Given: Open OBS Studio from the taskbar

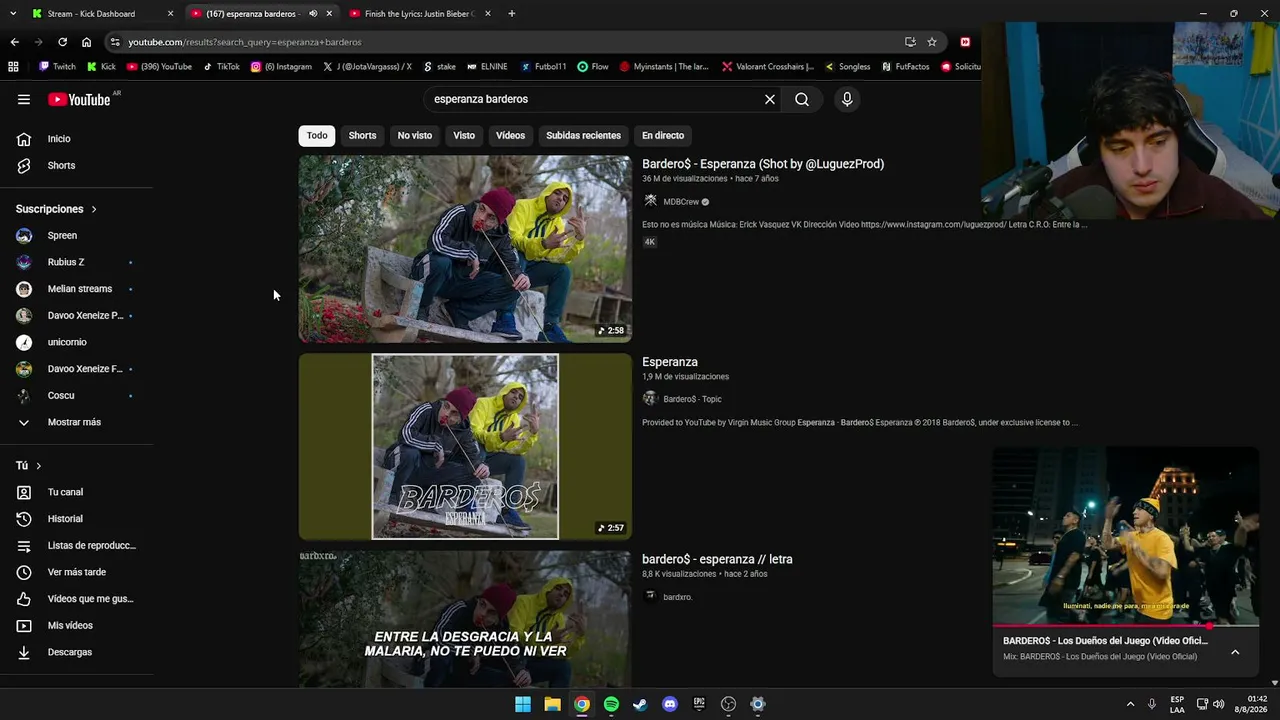Looking at the screenshot, I should (x=729, y=704).
